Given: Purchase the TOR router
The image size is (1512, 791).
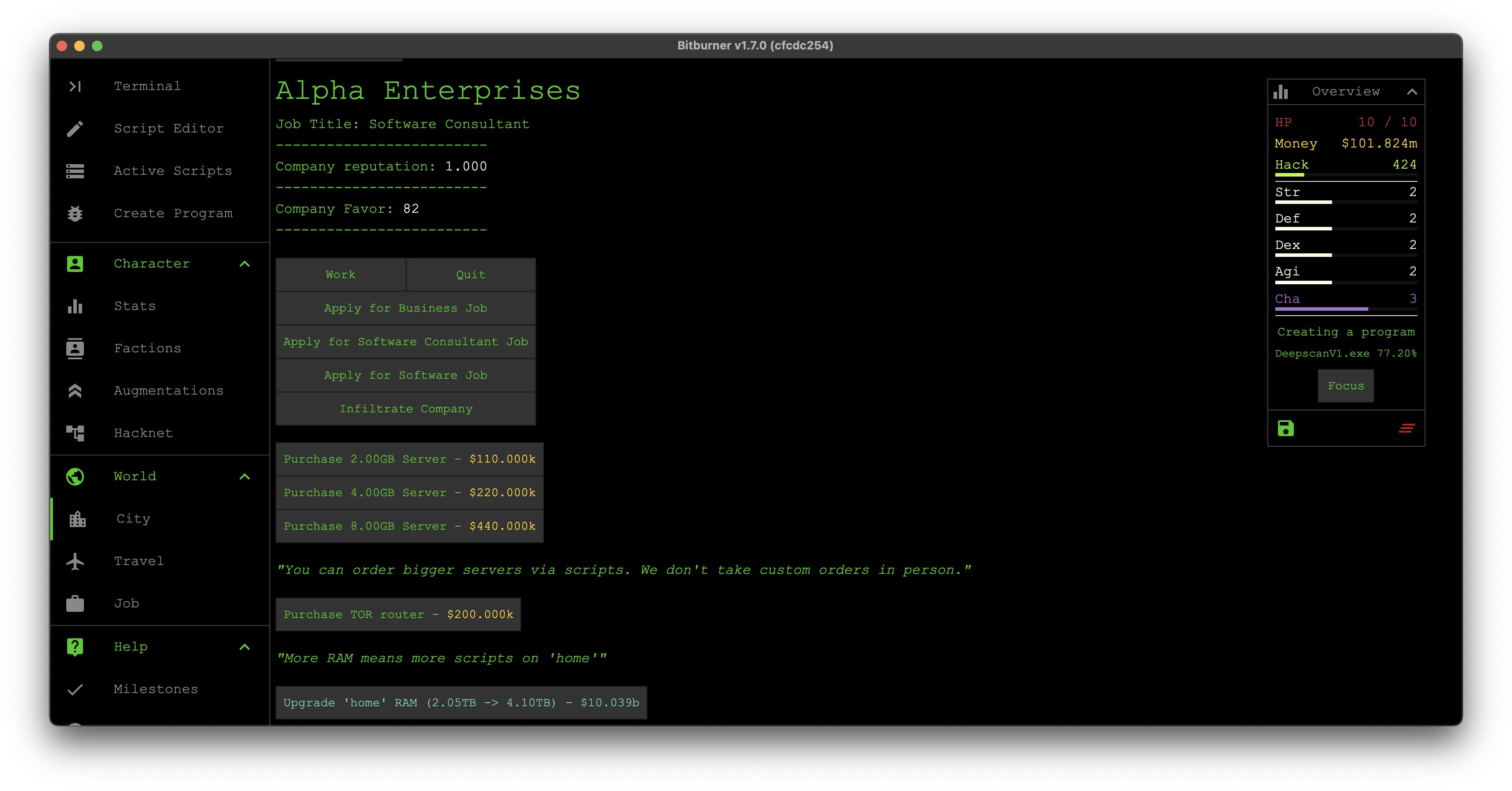Looking at the screenshot, I should 398,614.
